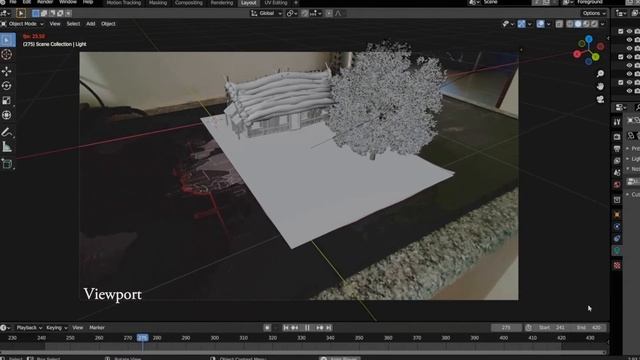The width and height of the screenshot is (640, 360).
Task: Open the Object Constraints properties tab
Action: [617, 238]
